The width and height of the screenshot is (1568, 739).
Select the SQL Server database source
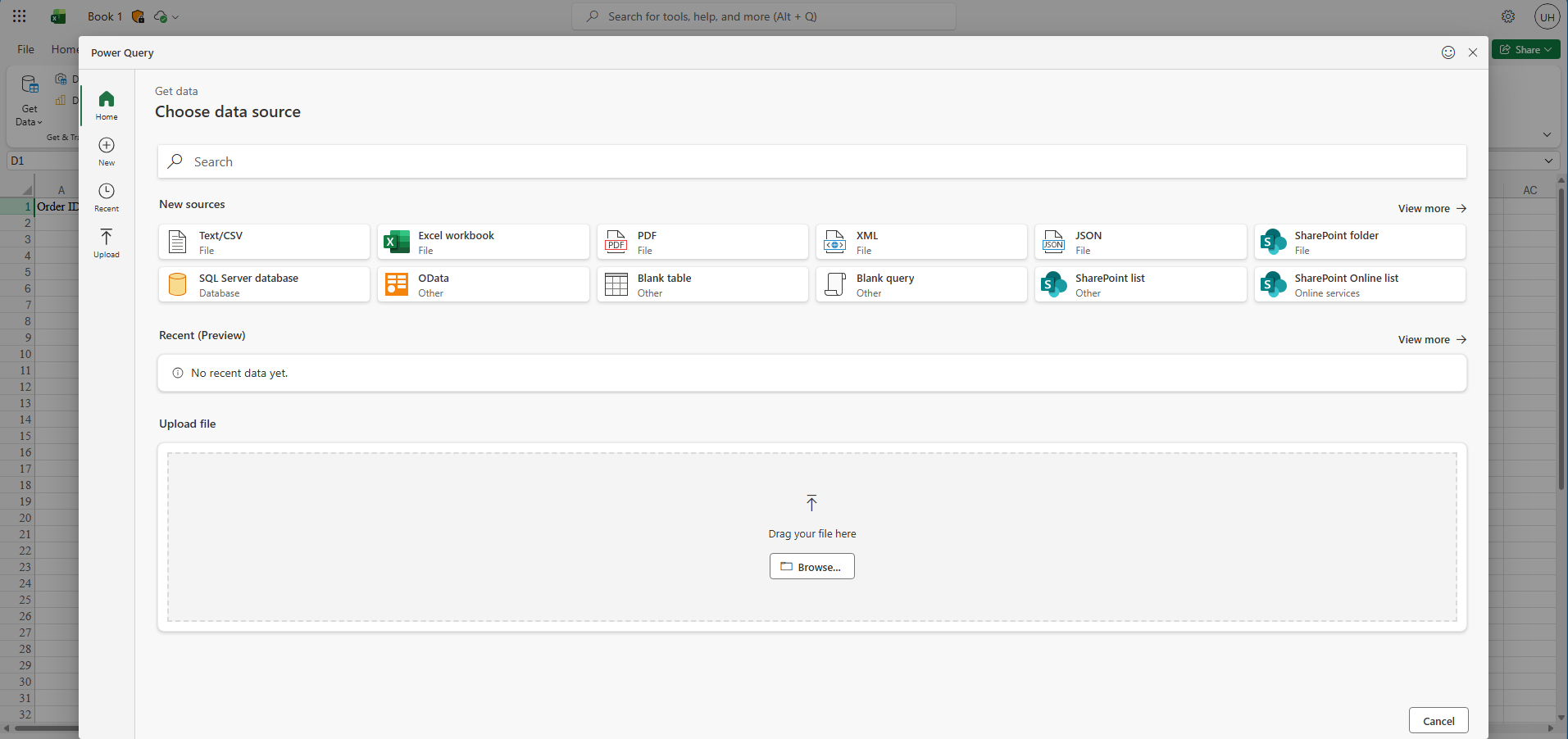tap(264, 284)
